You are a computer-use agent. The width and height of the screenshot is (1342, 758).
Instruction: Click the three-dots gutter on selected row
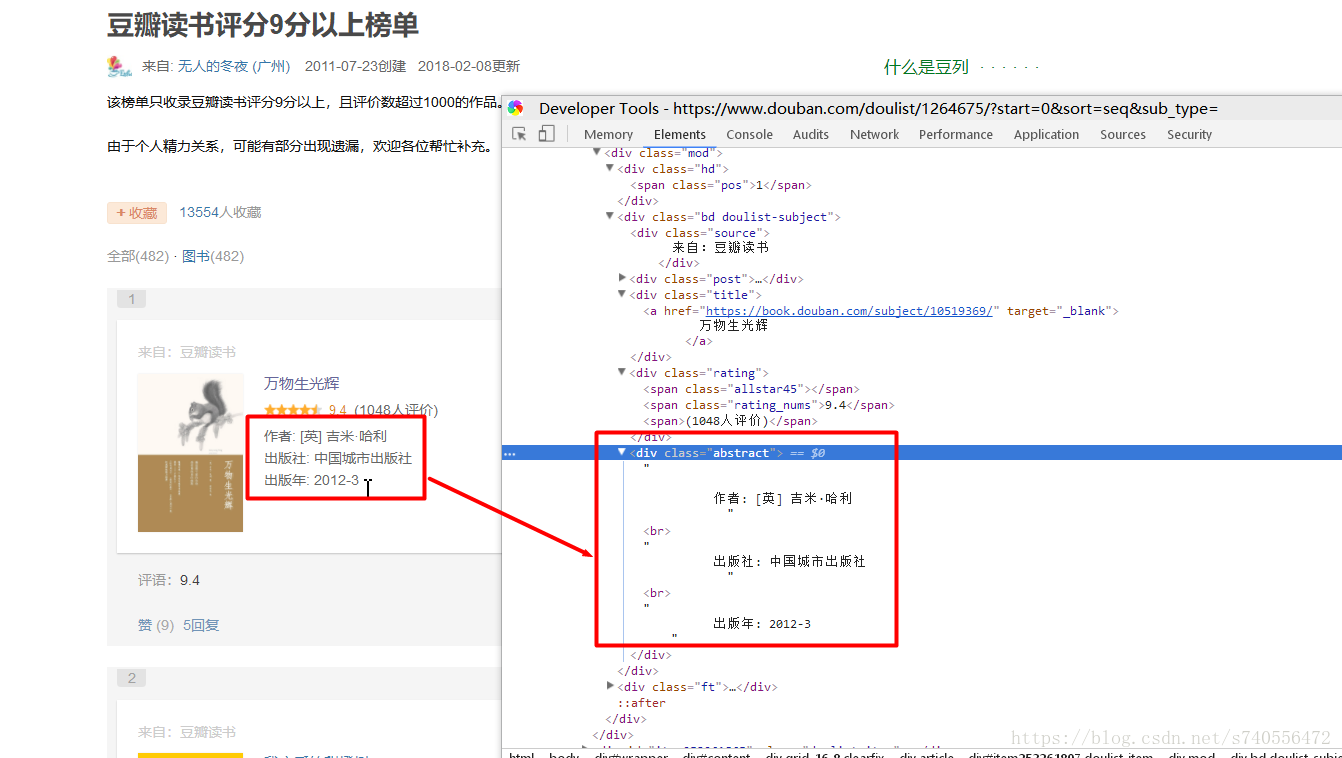[510, 453]
